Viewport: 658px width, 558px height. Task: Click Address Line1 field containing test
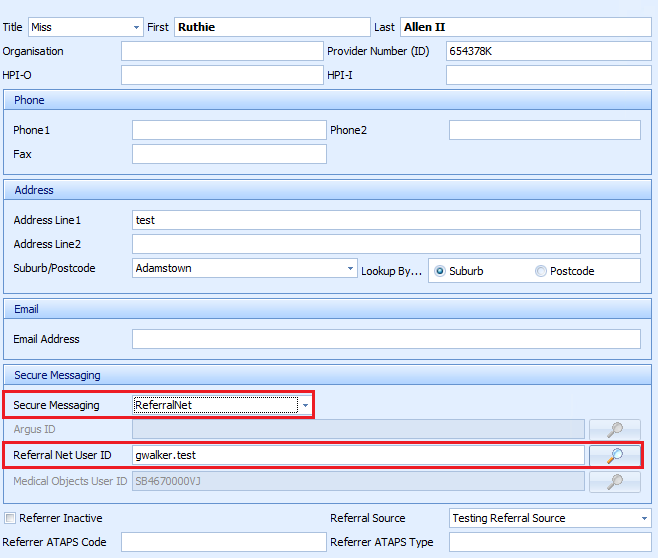pyautogui.click(x=386, y=220)
